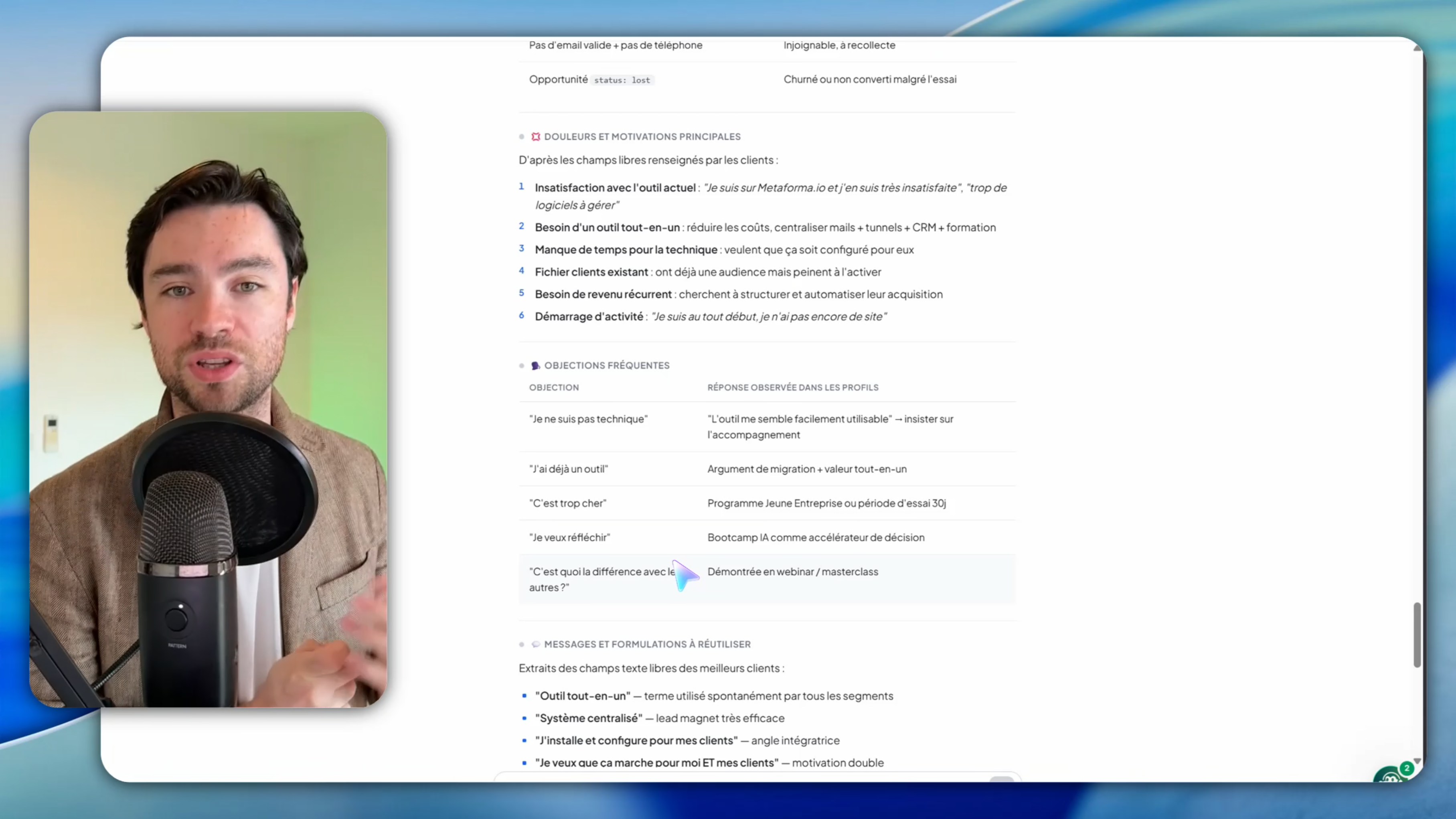Click the speech icon beside Objections fréquentes
This screenshot has width=1456, height=819.
coord(536,366)
